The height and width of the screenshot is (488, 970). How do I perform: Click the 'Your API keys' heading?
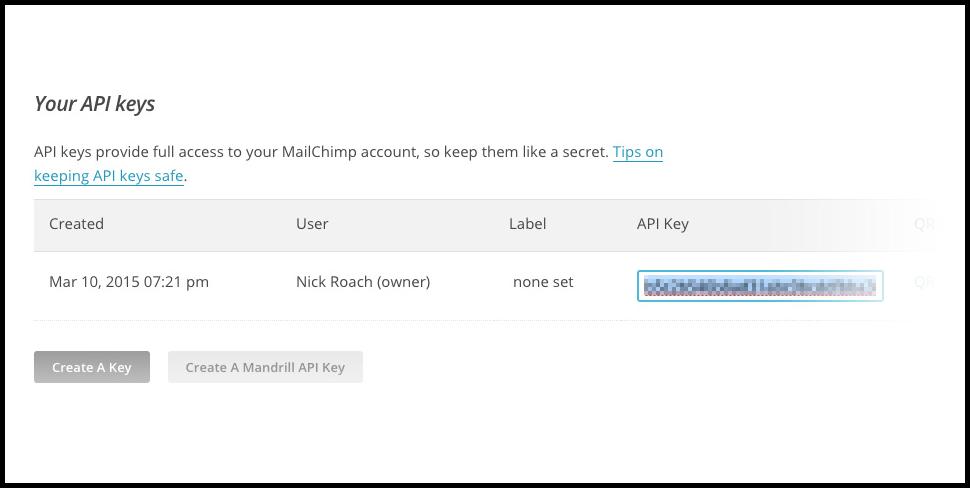pyautogui.click(x=94, y=104)
